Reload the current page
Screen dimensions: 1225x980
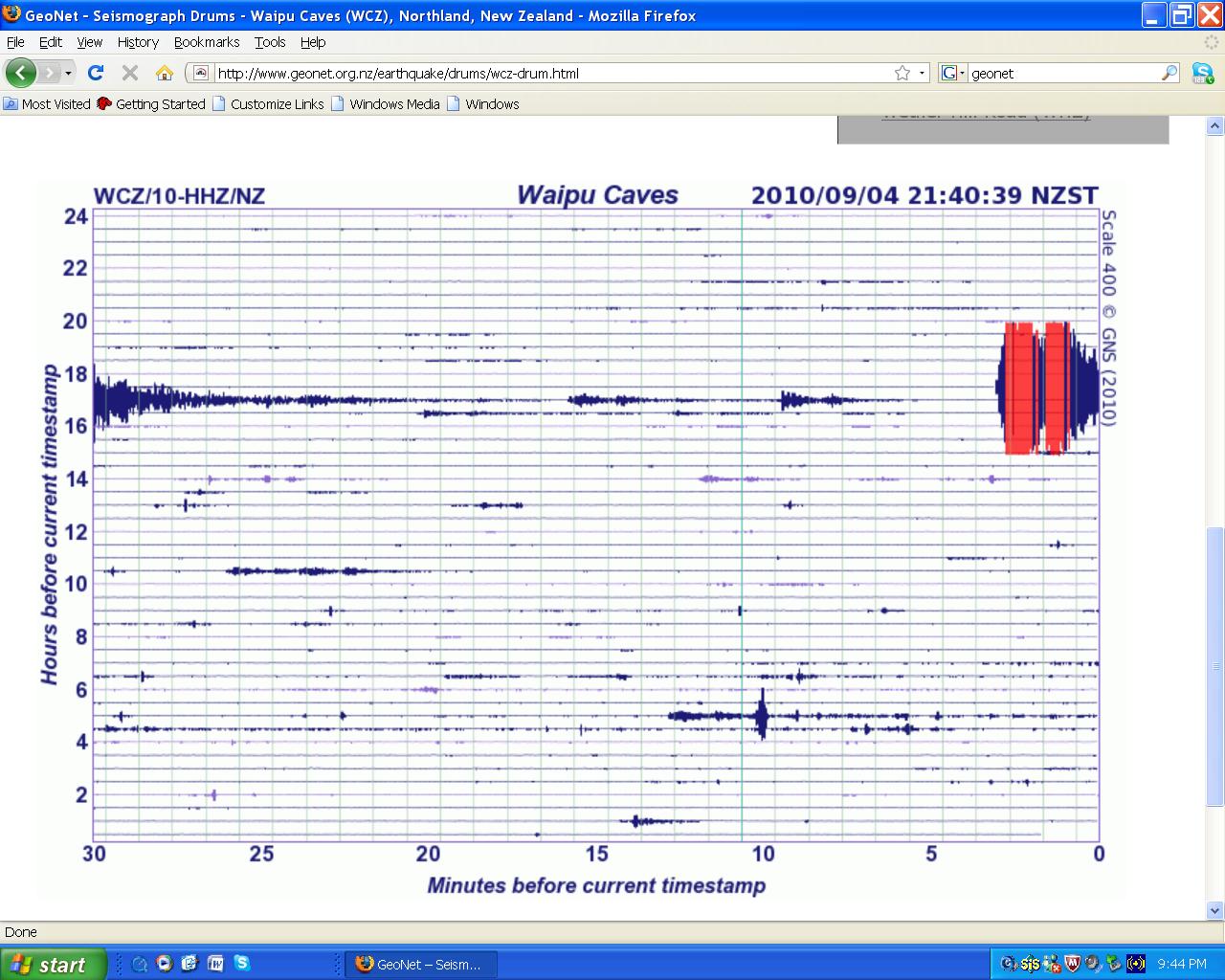coord(95,73)
